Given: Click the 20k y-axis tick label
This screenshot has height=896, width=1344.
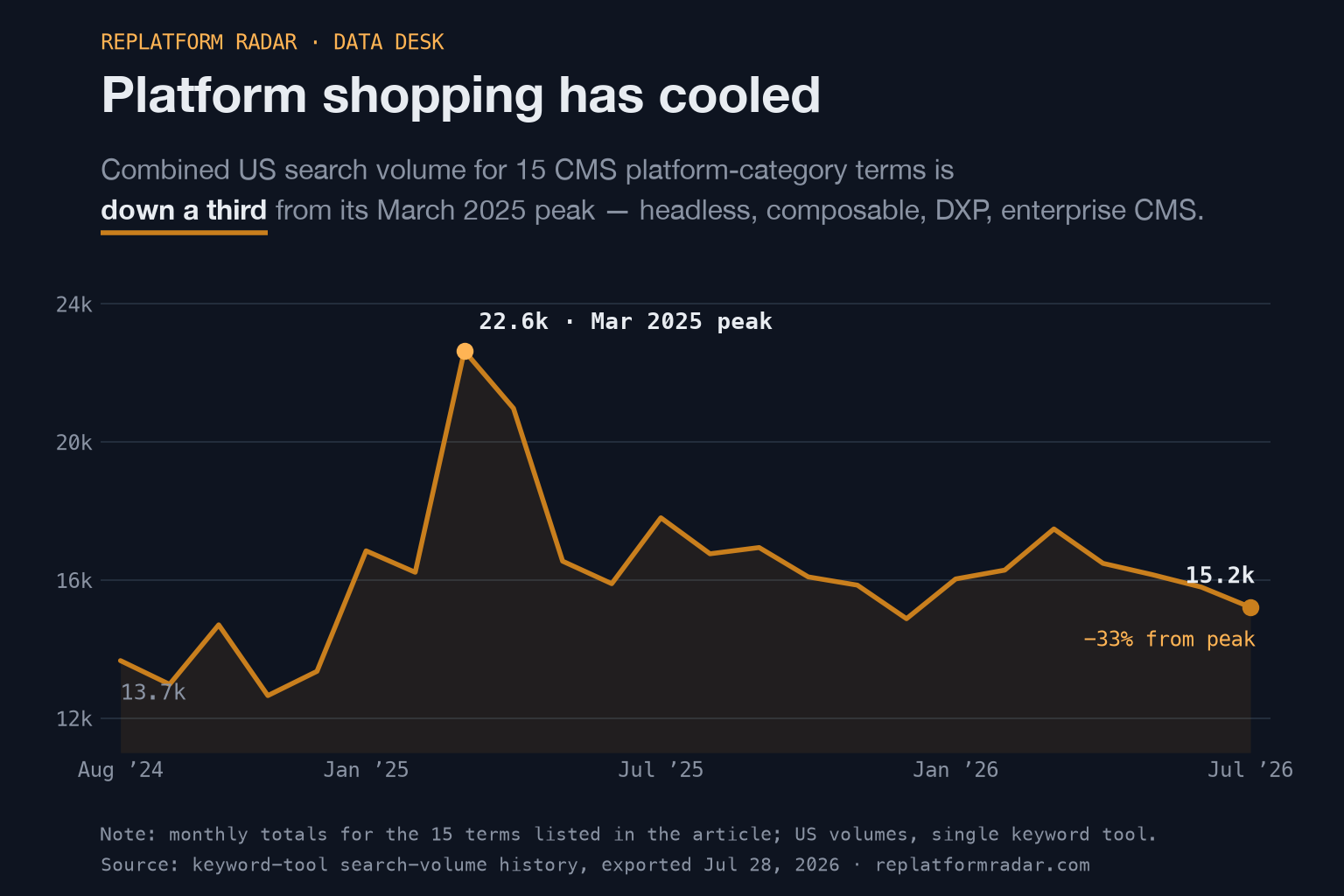Looking at the screenshot, I should [x=74, y=443].
